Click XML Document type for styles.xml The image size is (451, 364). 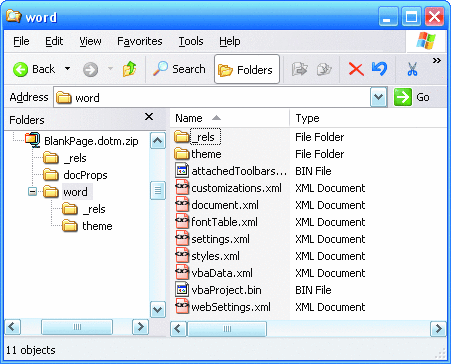pyautogui.click(x=330, y=256)
